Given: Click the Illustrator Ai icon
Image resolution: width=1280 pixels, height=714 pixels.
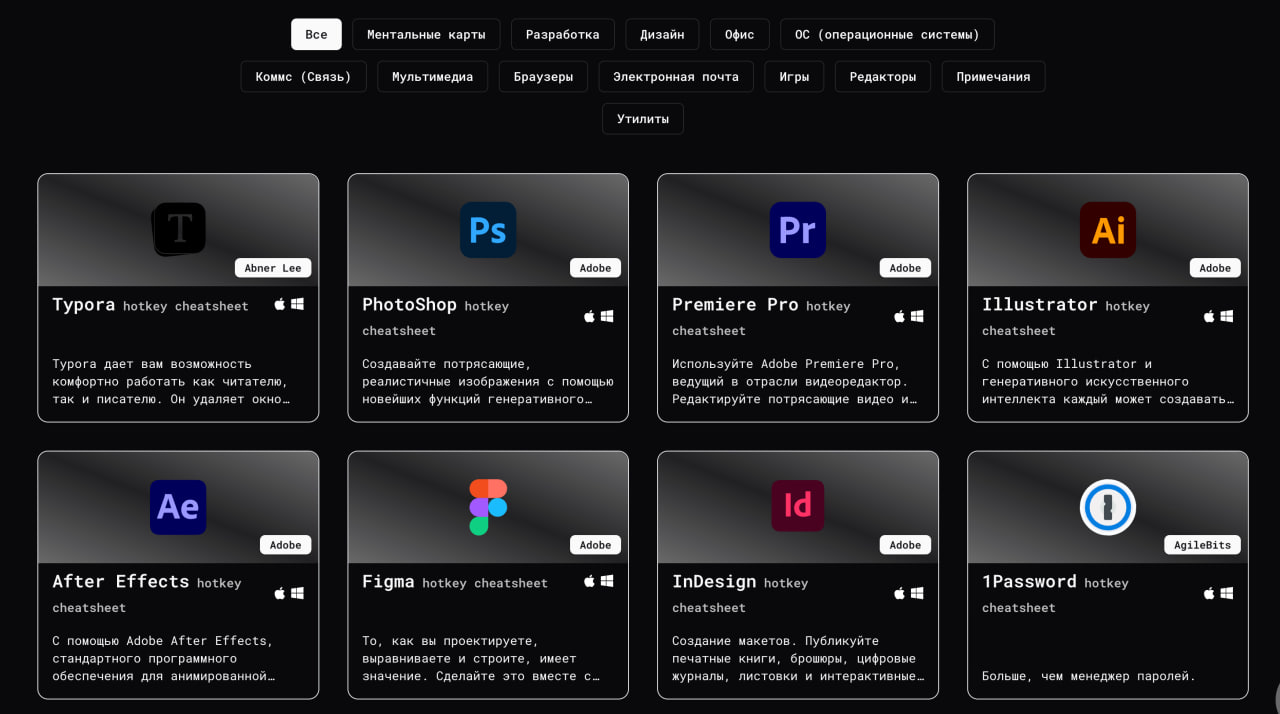Looking at the screenshot, I should pos(1107,230).
